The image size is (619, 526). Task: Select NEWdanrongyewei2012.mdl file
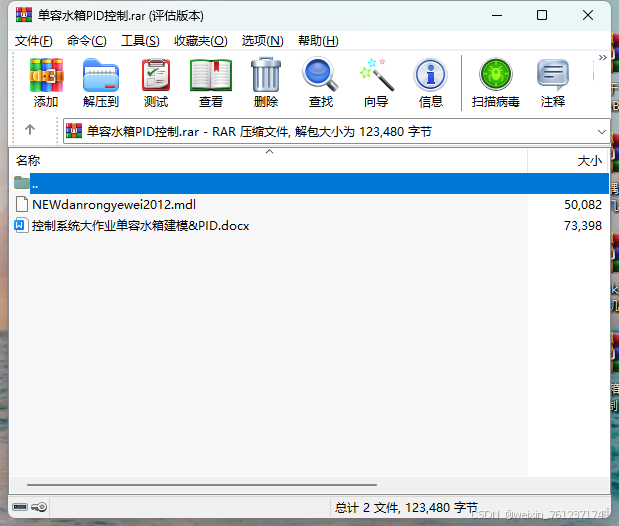pyautogui.click(x=114, y=205)
